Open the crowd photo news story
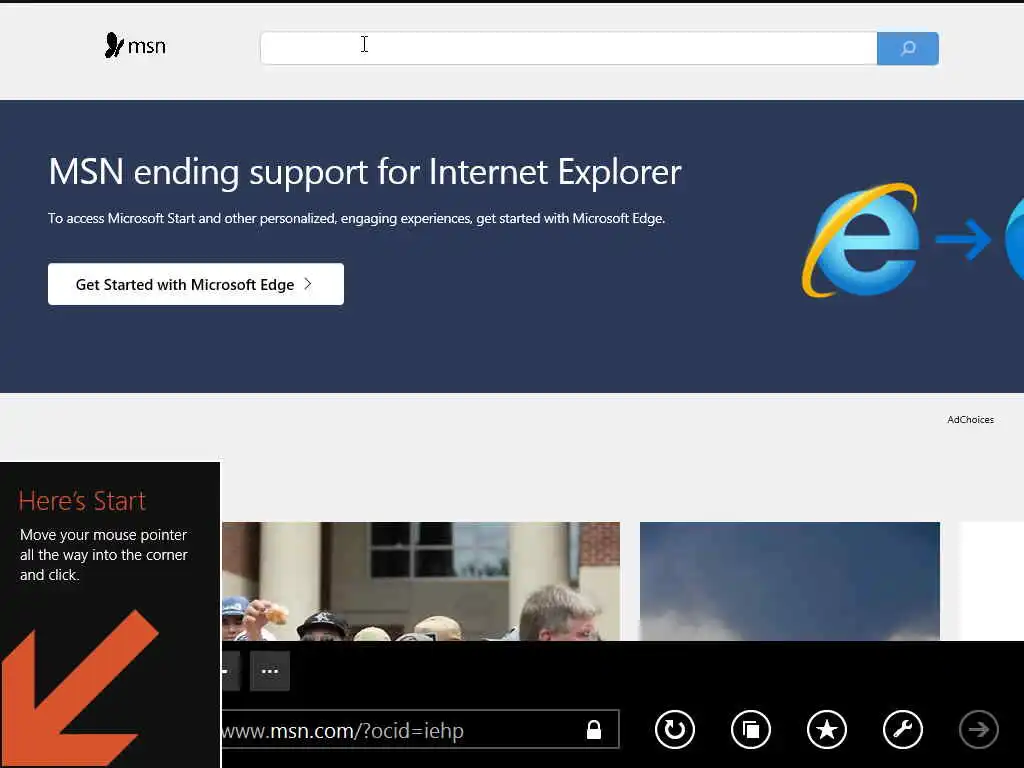This screenshot has height=768, width=1024. pos(421,581)
